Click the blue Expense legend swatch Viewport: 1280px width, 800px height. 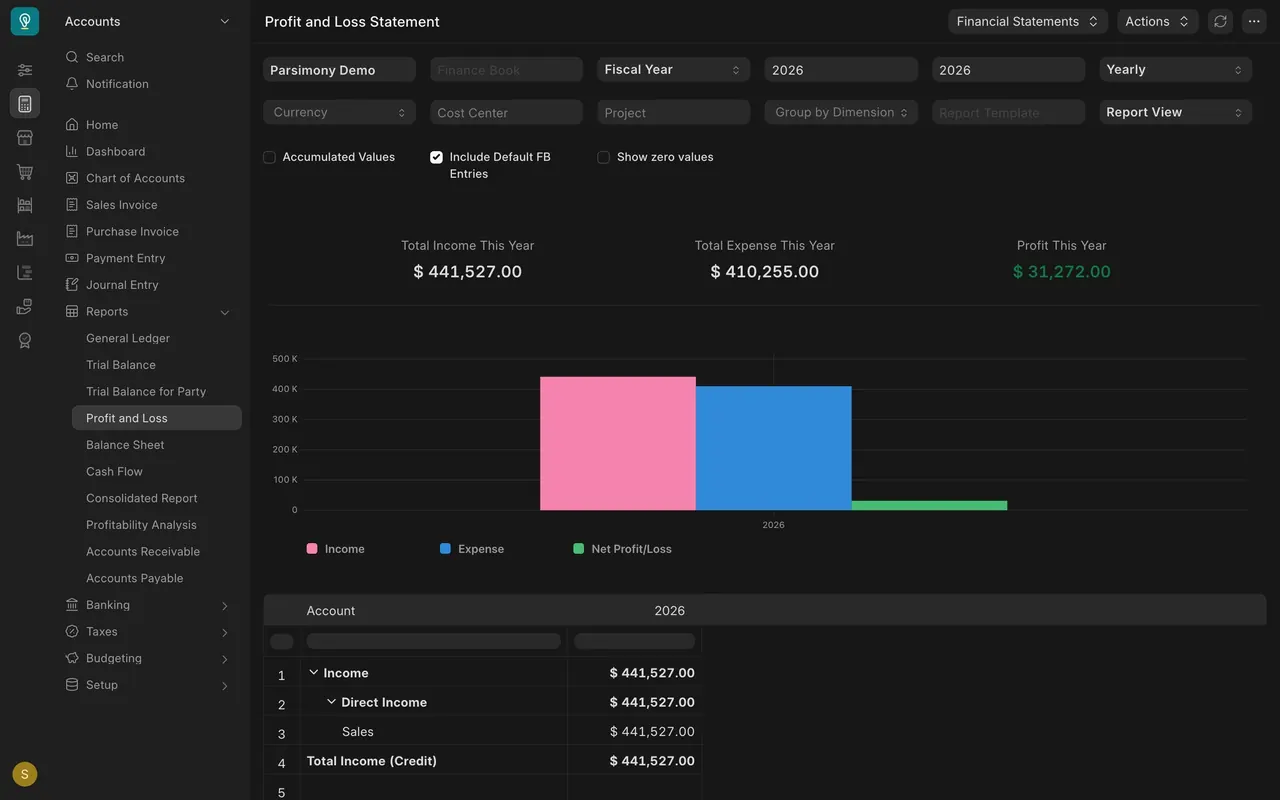pos(445,549)
